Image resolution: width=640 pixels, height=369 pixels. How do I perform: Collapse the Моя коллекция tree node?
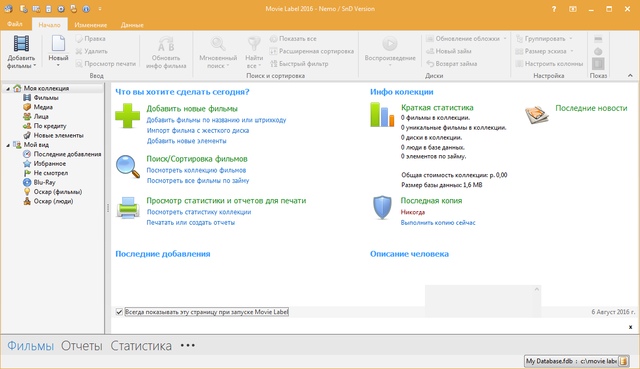pos(8,89)
